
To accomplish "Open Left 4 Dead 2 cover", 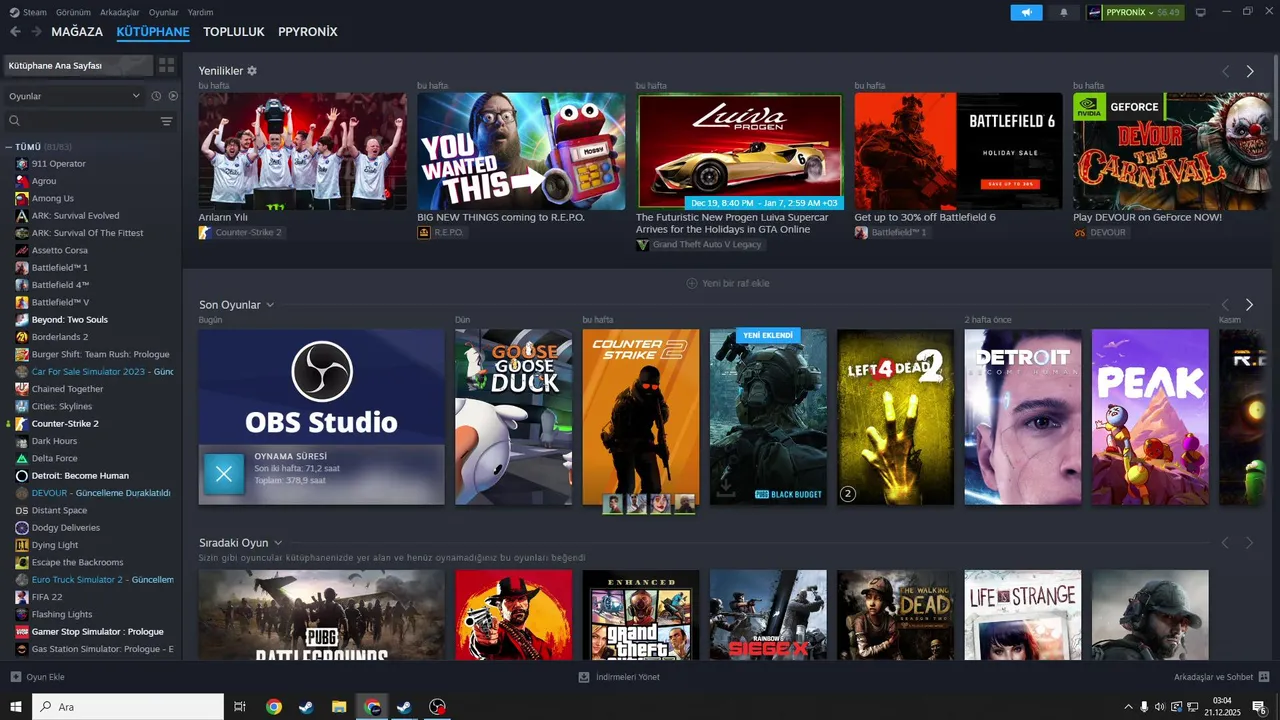I will [x=895, y=417].
